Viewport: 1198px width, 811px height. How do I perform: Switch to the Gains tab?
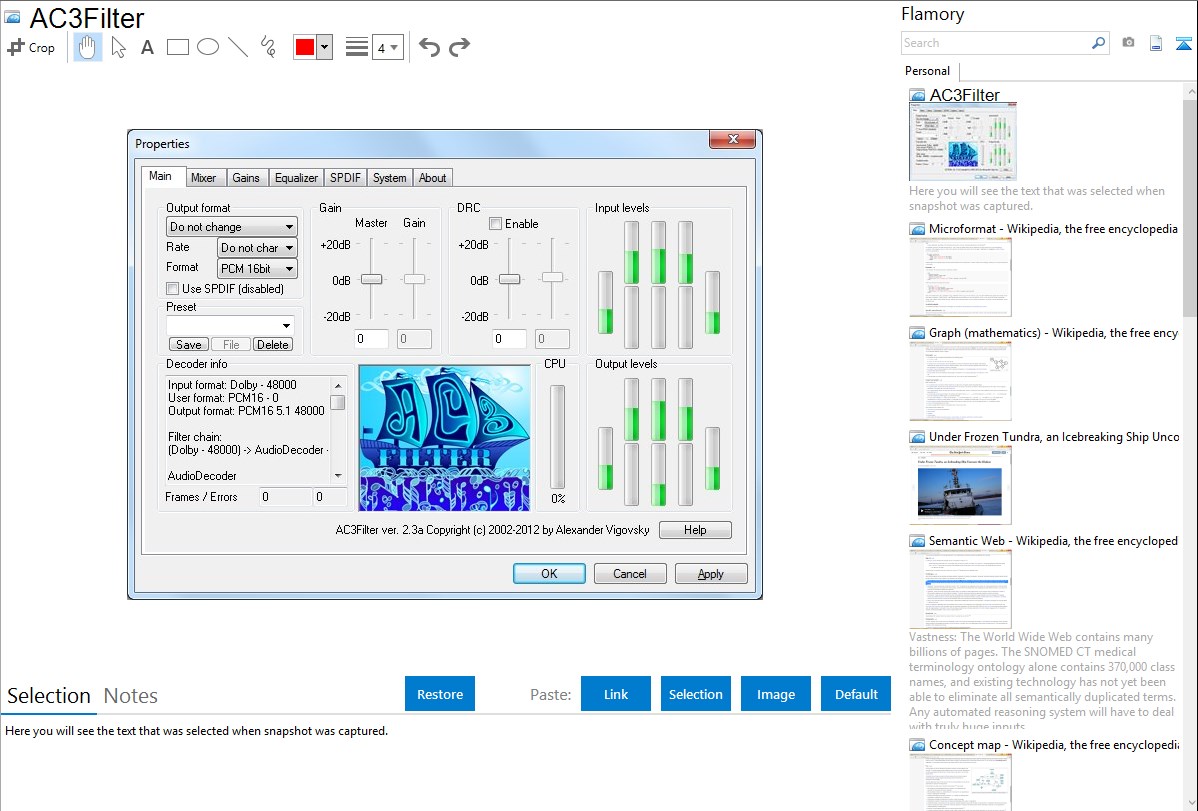click(245, 177)
